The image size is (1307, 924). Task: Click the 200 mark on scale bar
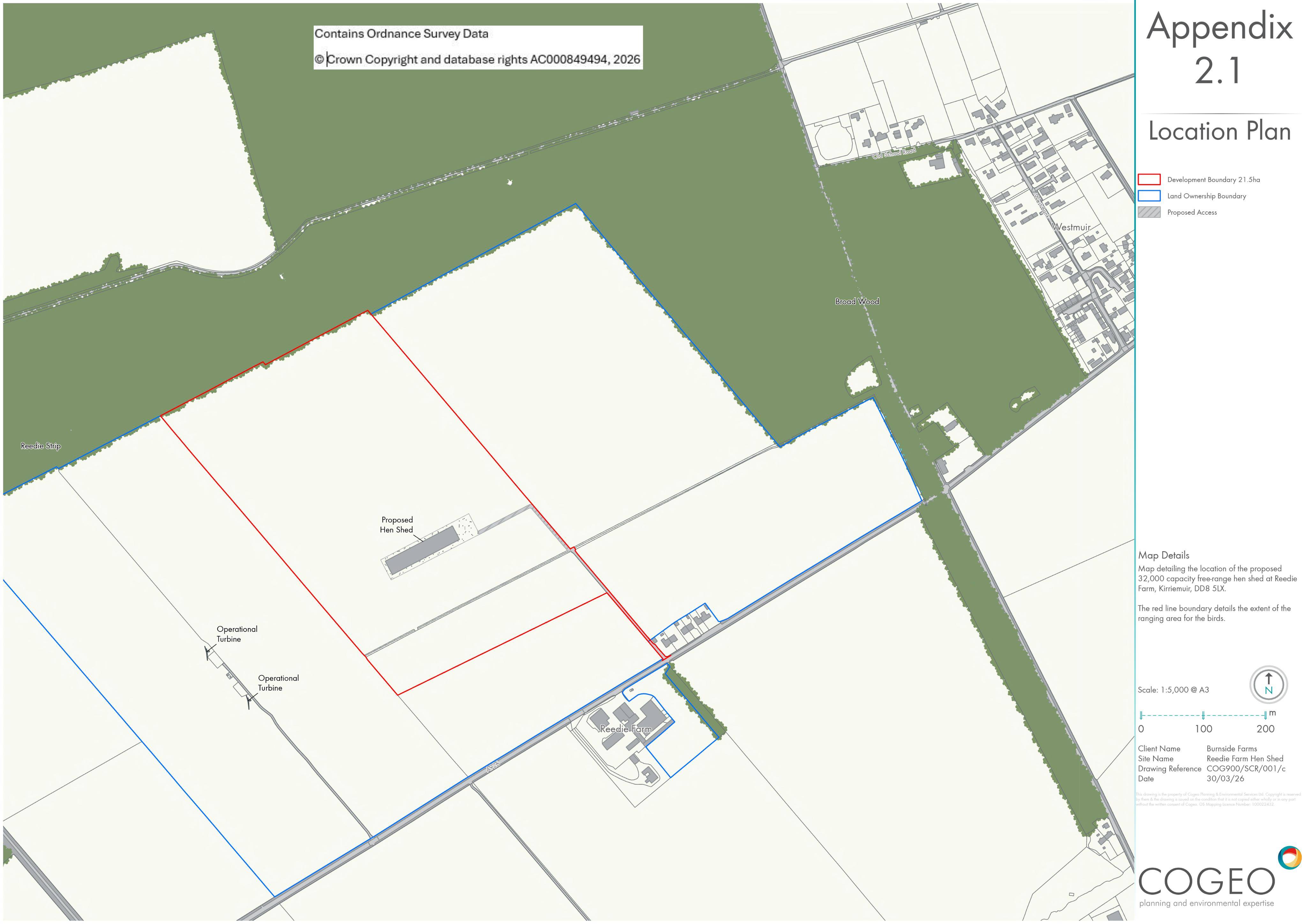tap(1265, 729)
